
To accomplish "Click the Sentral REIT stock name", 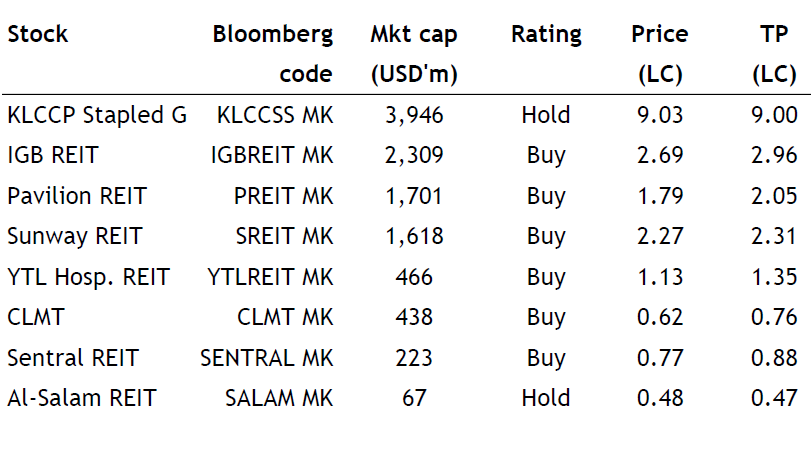I will [73, 358].
